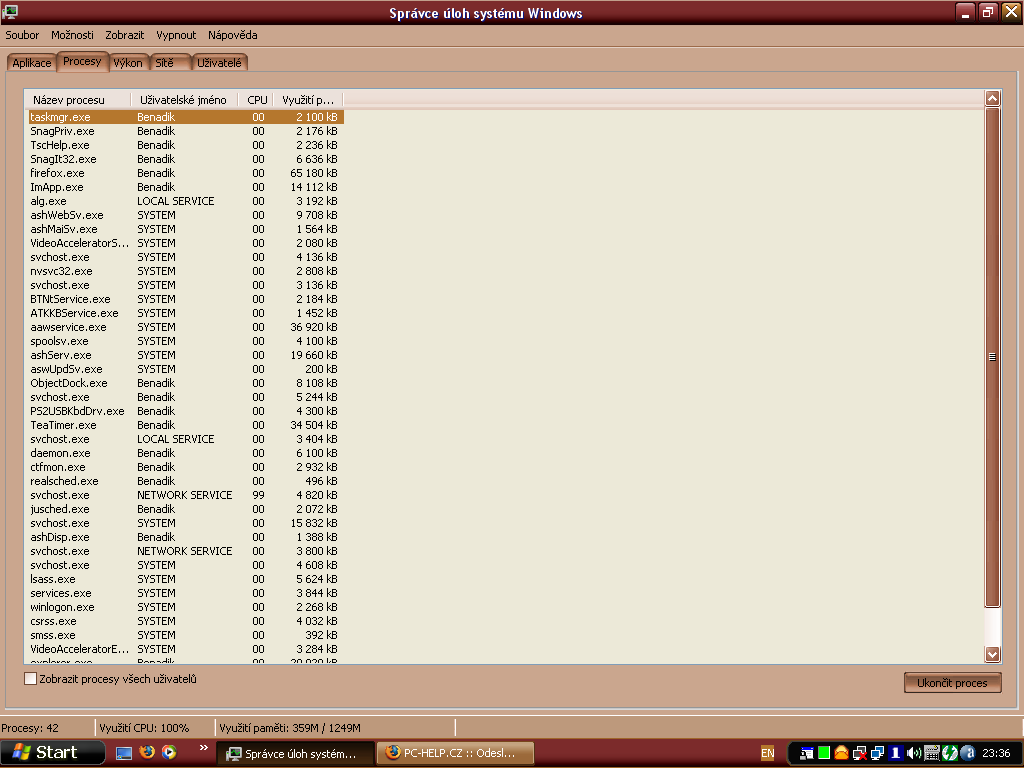Click the Ukončit proces button
The image size is (1024, 768).
tap(952, 683)
